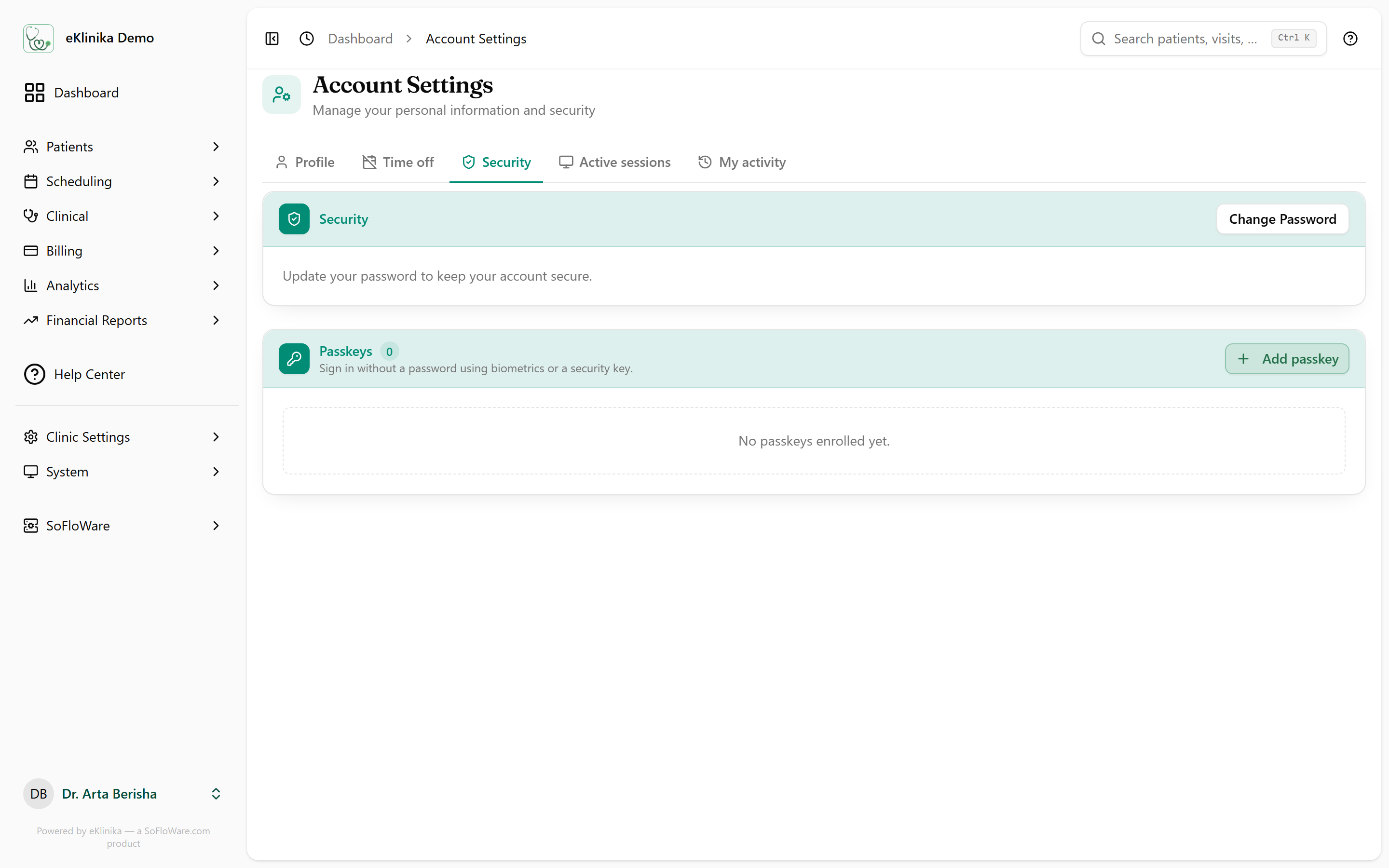Click the SoFloWare icon in sidebar
Viewport: 1389px width, 868px height.
(x=31, y=526)
